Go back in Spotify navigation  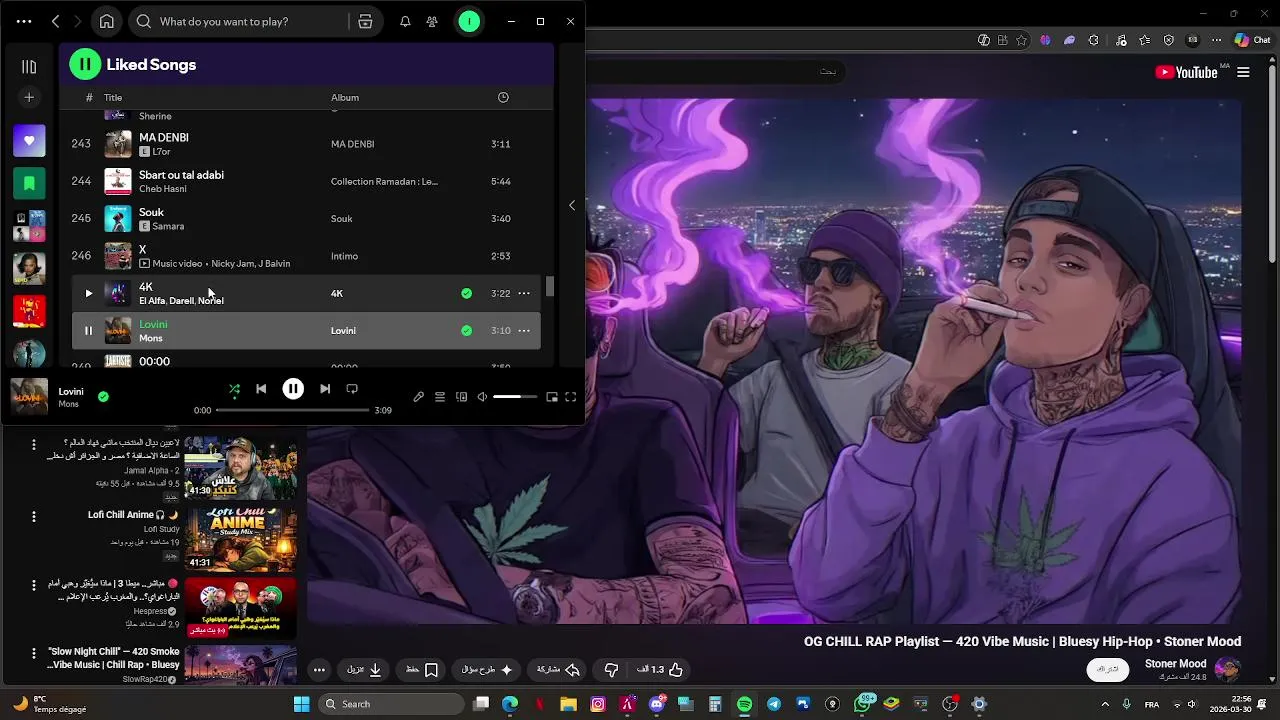point(56,21)
